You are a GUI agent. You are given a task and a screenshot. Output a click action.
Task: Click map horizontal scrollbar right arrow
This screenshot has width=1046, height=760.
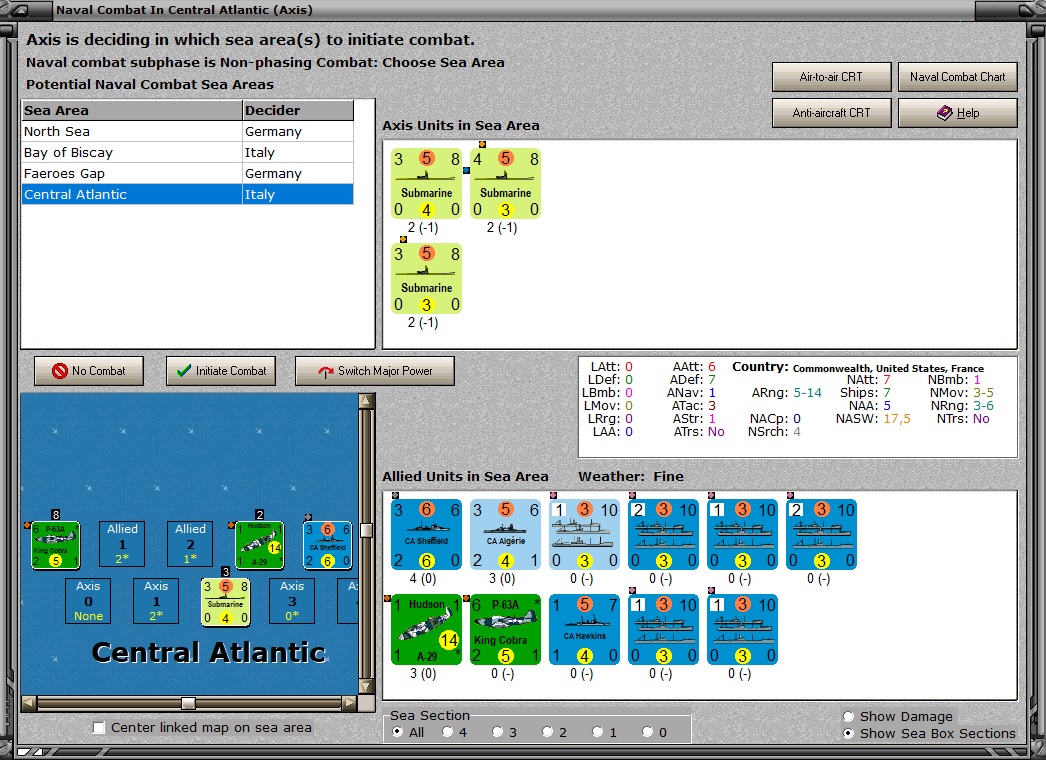click(348, 703)
